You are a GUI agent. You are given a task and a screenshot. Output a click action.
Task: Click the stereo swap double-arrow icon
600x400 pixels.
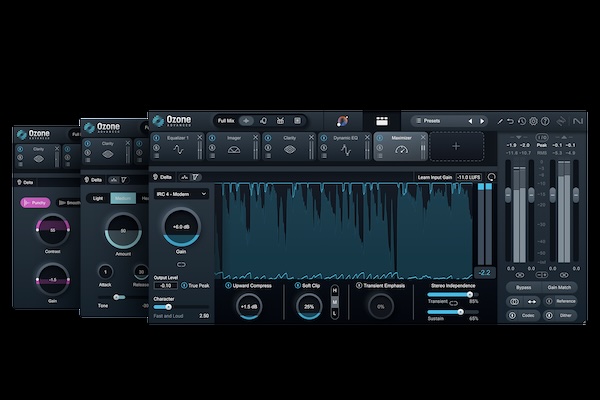[x=532, y=302]
